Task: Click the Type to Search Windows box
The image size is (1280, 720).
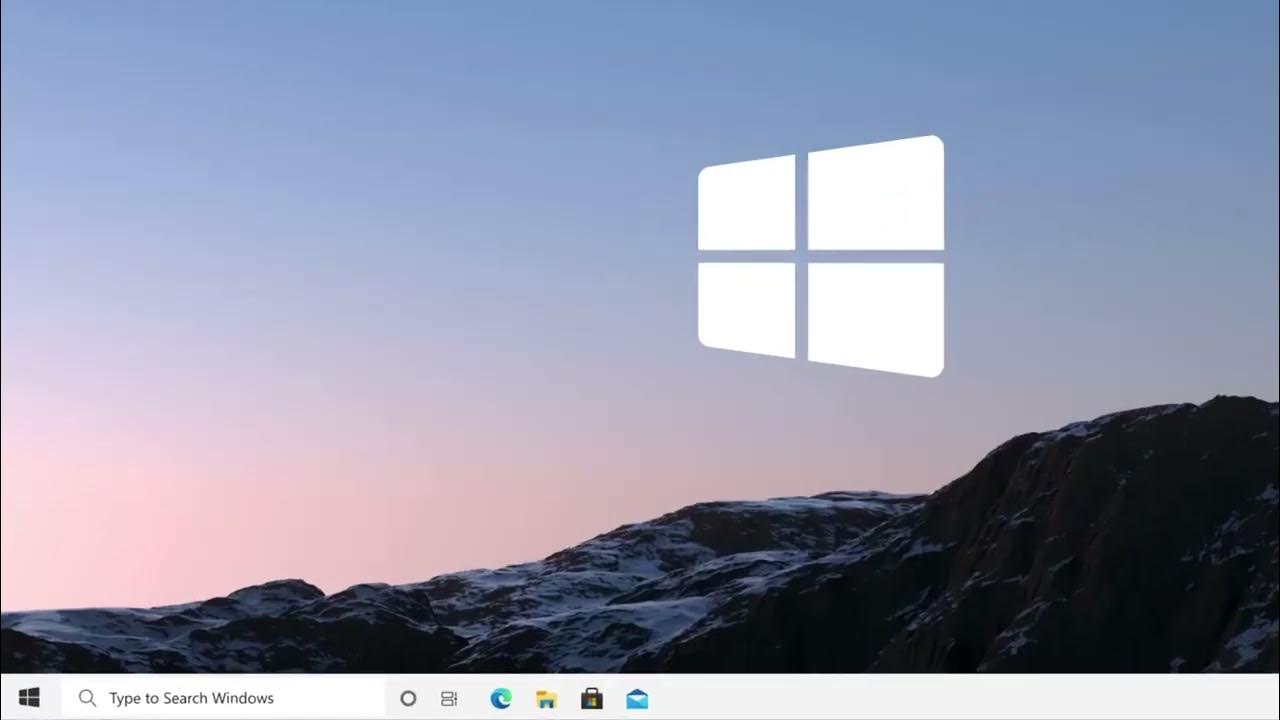Action: 223,698
